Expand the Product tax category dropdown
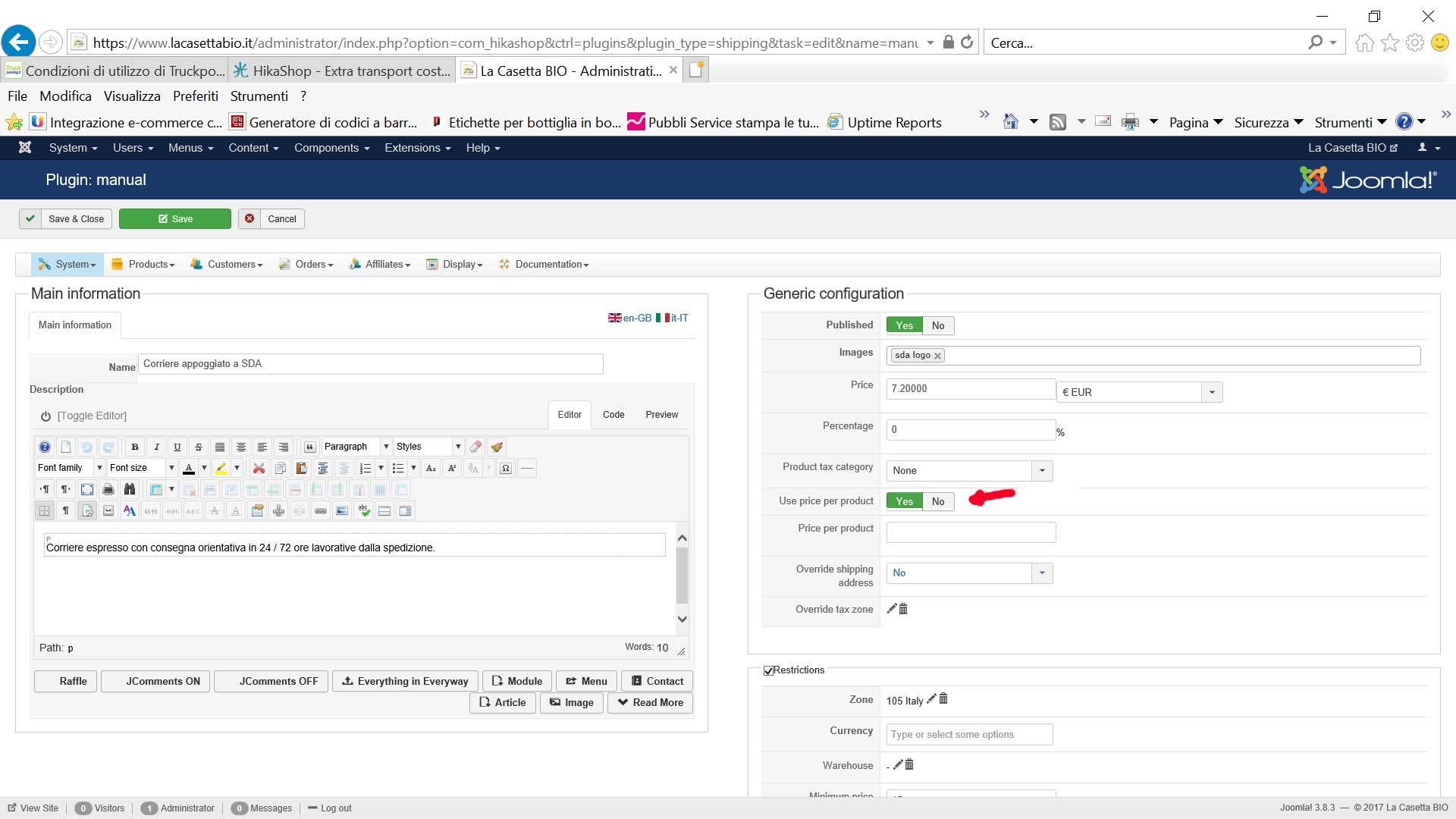 pyautogui.click(x=1042, y=470)
